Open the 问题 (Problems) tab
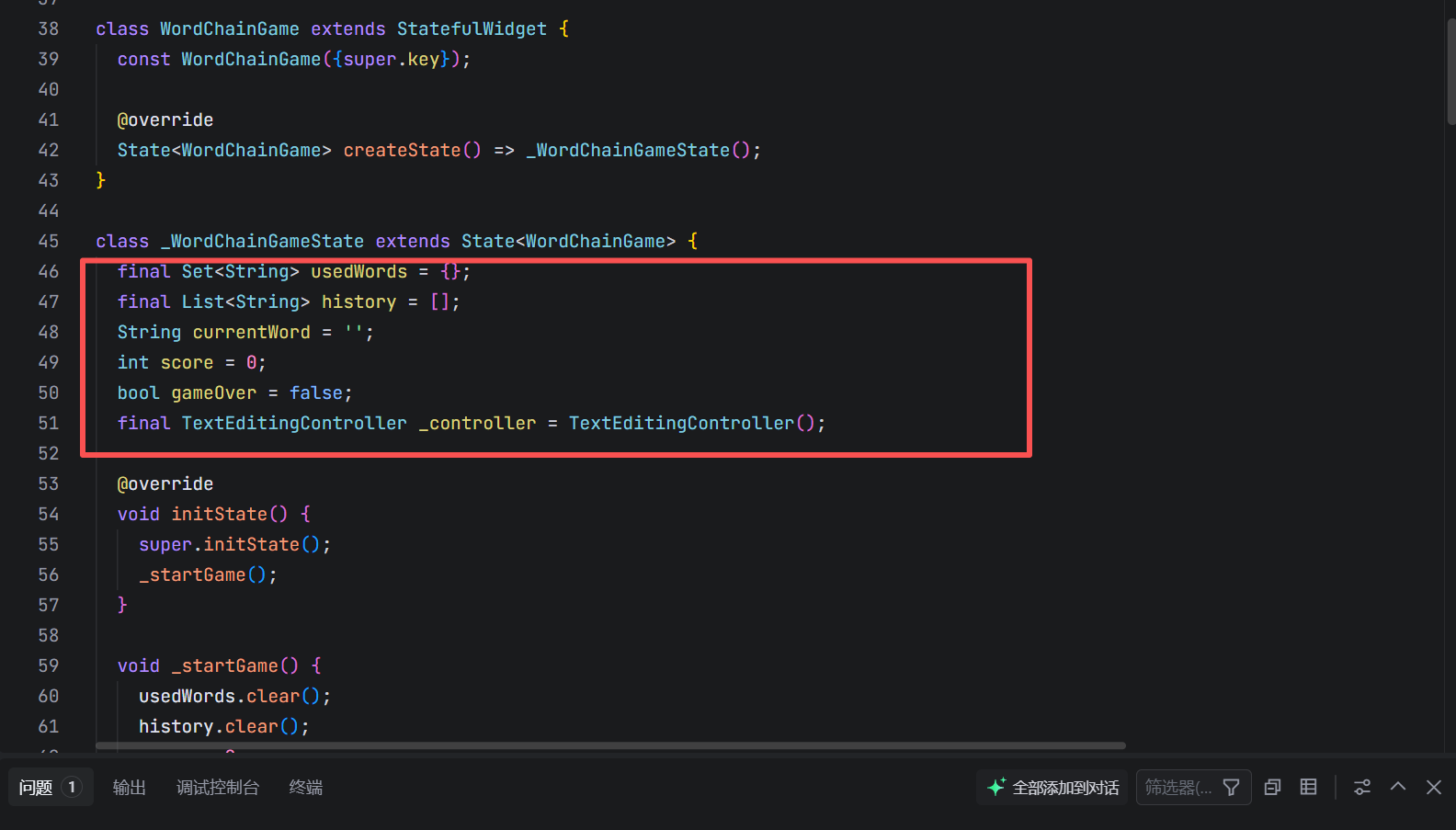The image size is (1456, 830). 51,788
